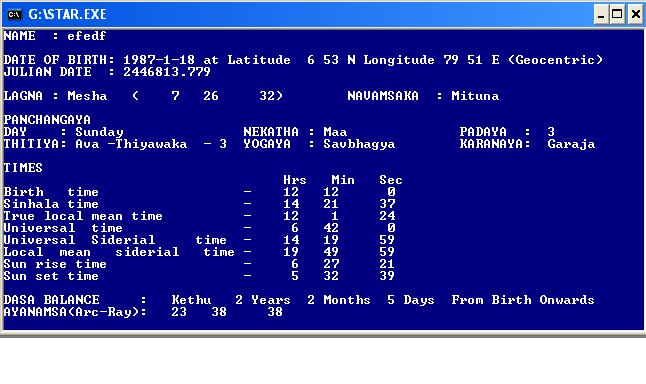Click the 'Local mean siderial time' label
Screen dimensions: 646x384
click(119, 252)
